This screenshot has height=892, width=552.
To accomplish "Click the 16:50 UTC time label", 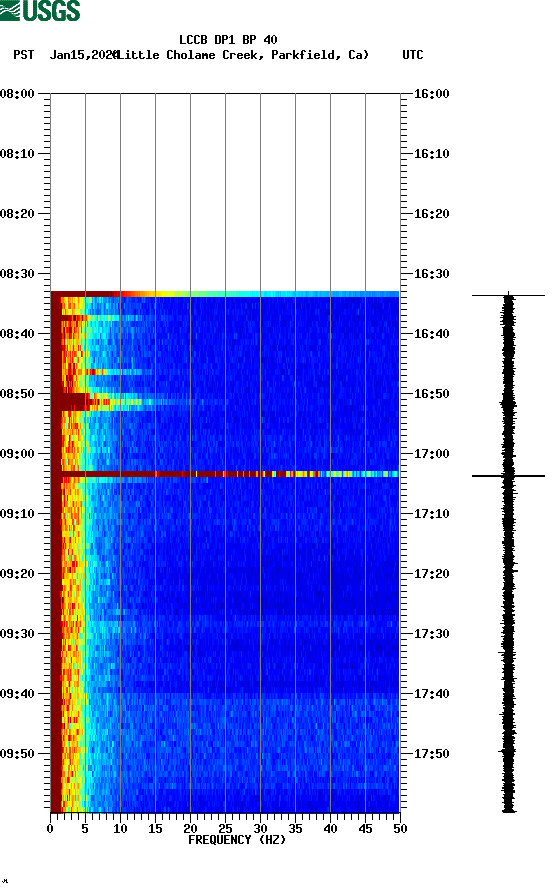I will tap(431, 394).
